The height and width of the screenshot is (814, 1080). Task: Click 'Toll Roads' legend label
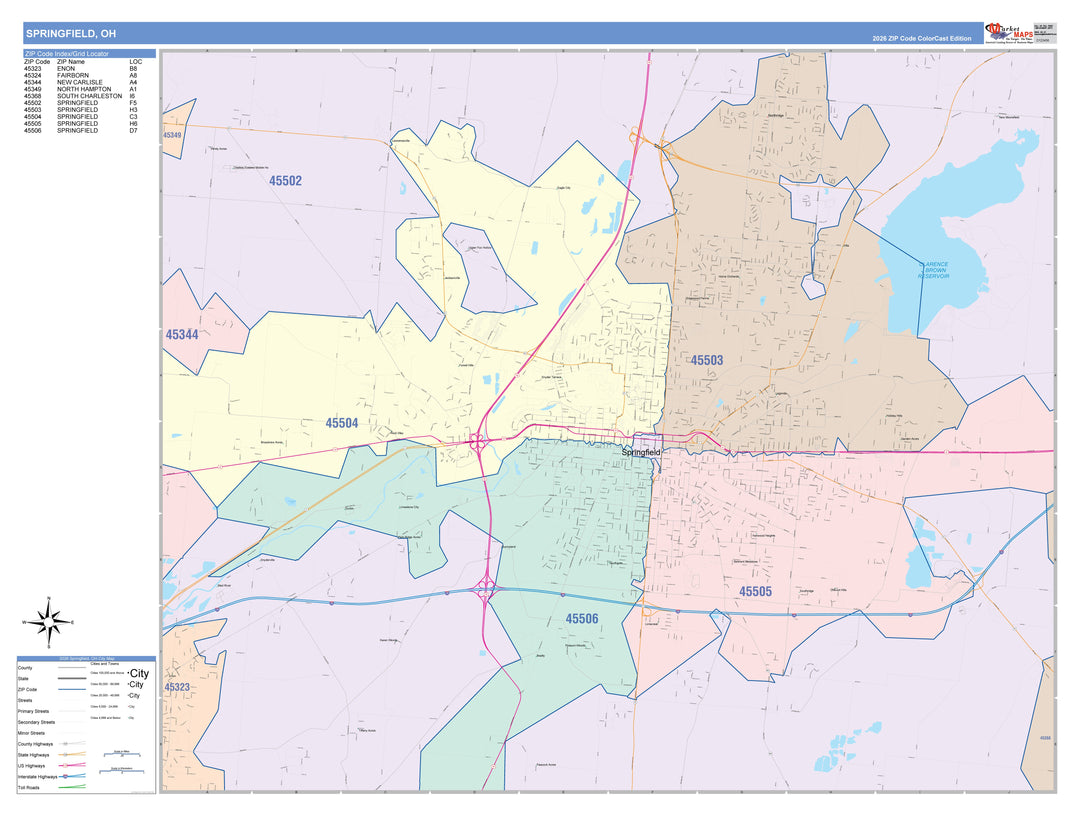click(x=29, y=787)
